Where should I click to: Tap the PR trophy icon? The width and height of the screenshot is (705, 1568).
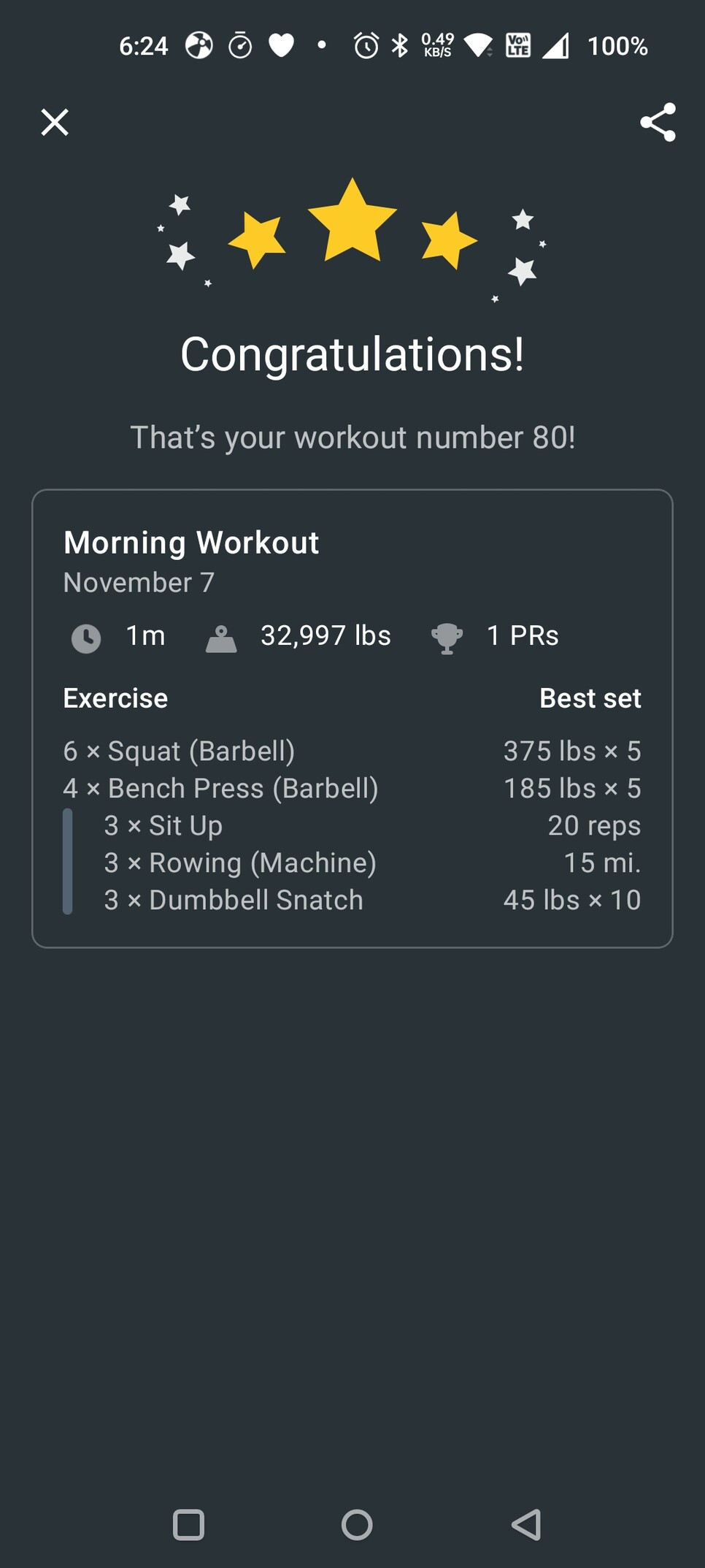[x=447, y=638]
